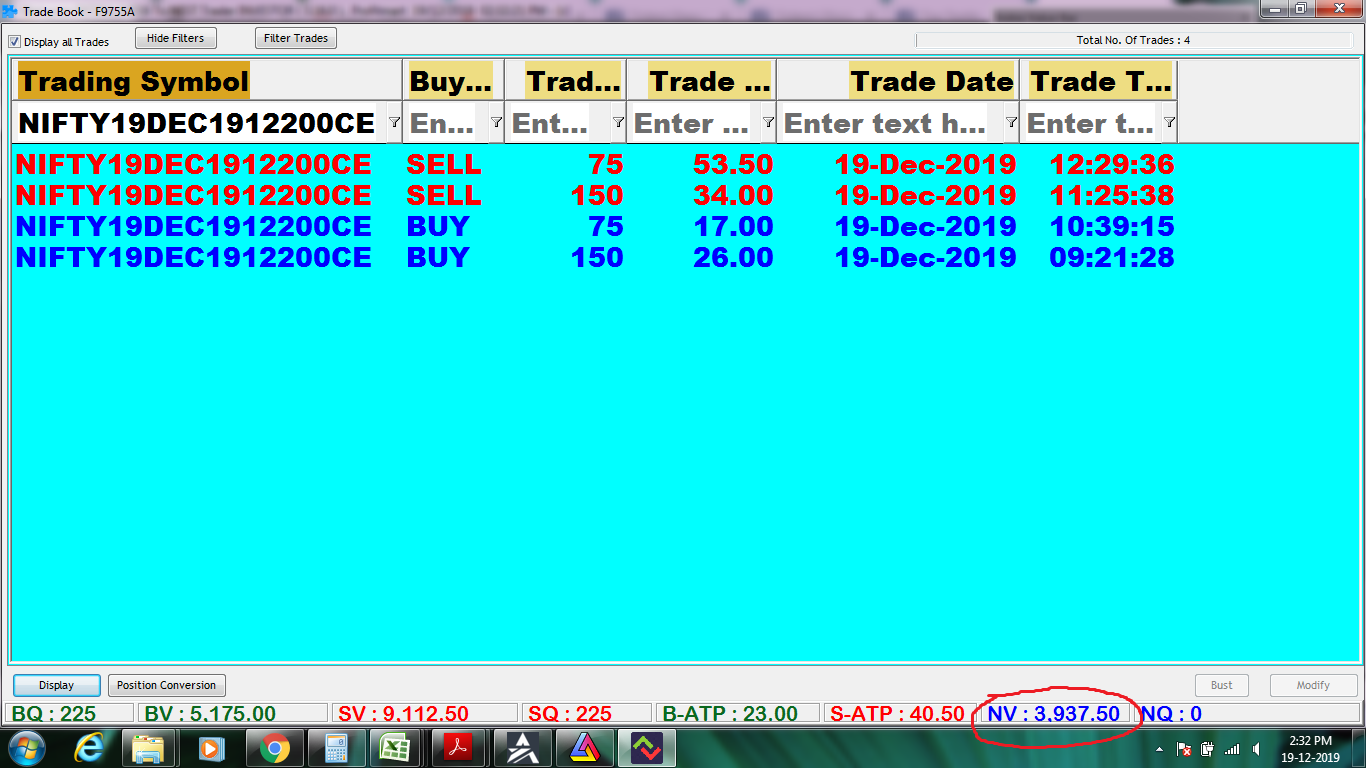The height and width of the screenshot is (768, 1366).
Task: Click the Trade Date column header
Action: [x=931, y=81]
